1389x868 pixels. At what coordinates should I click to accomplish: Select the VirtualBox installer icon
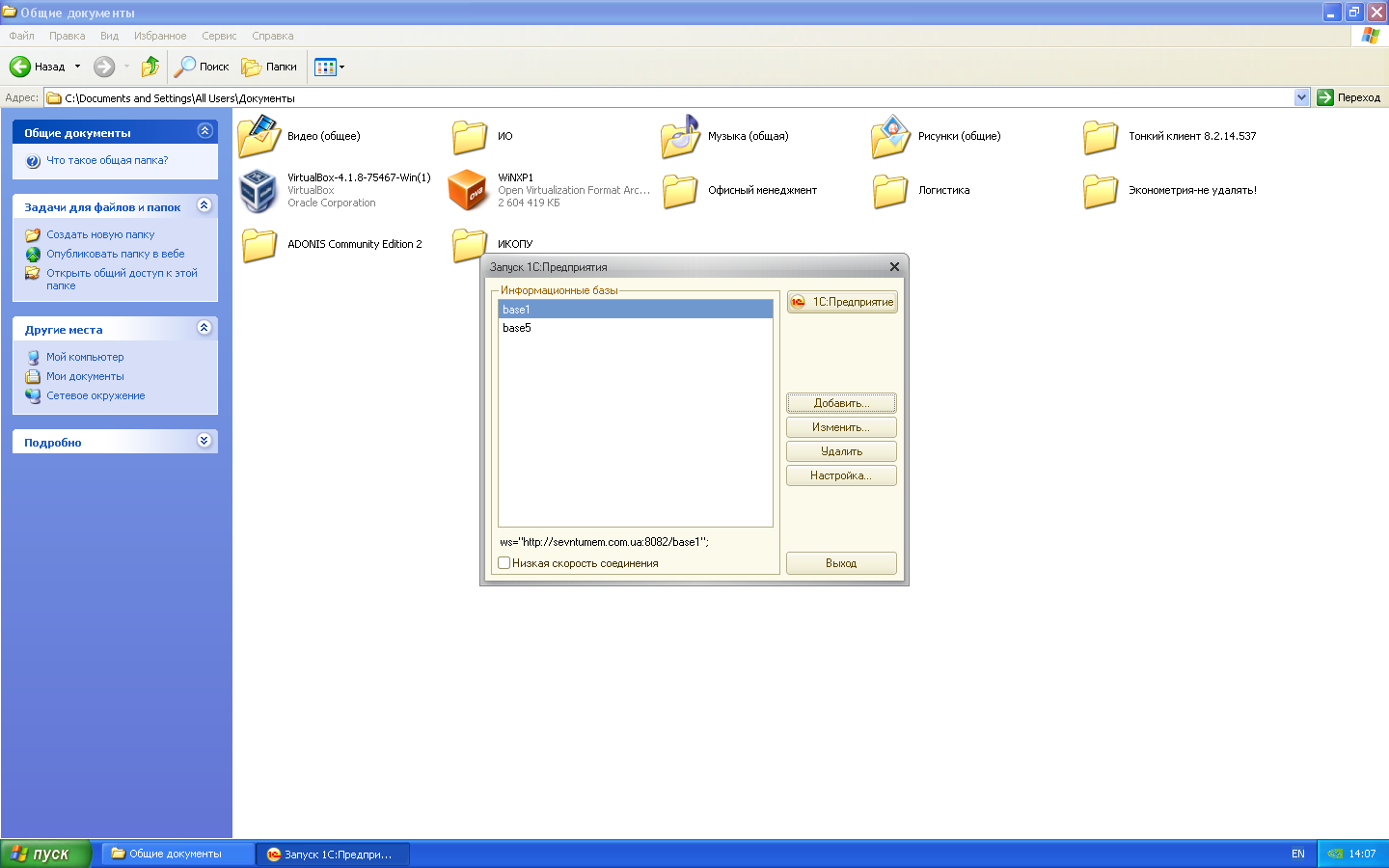click(259, 190)
